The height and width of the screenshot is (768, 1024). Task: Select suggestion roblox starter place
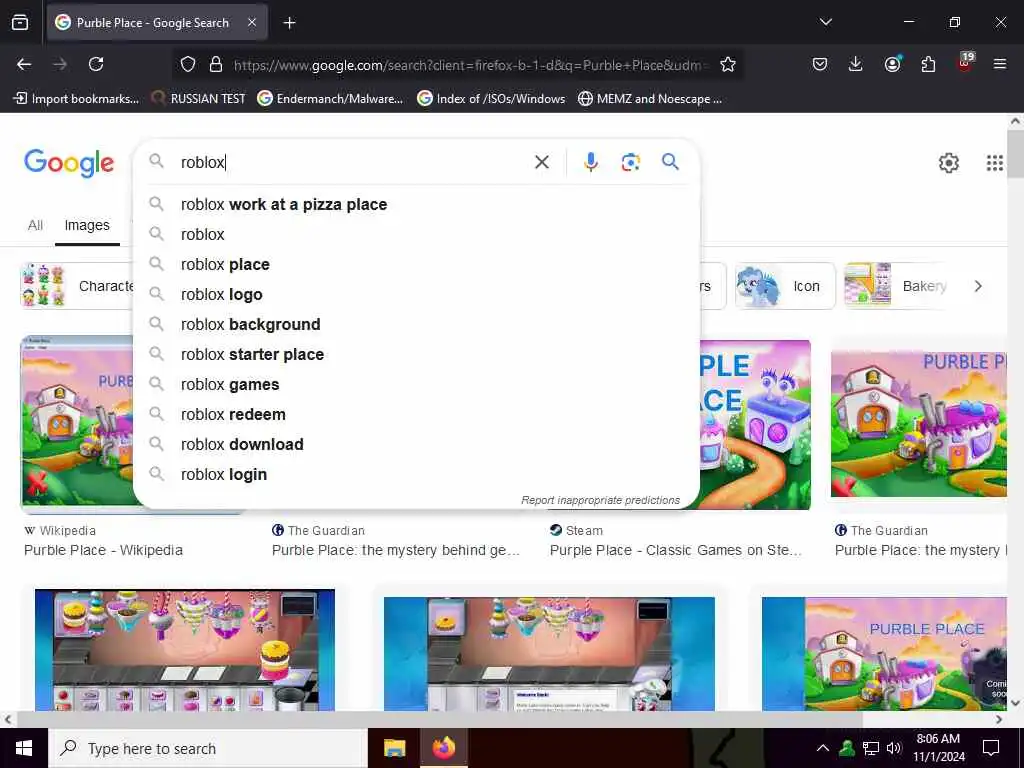(416, 355)
